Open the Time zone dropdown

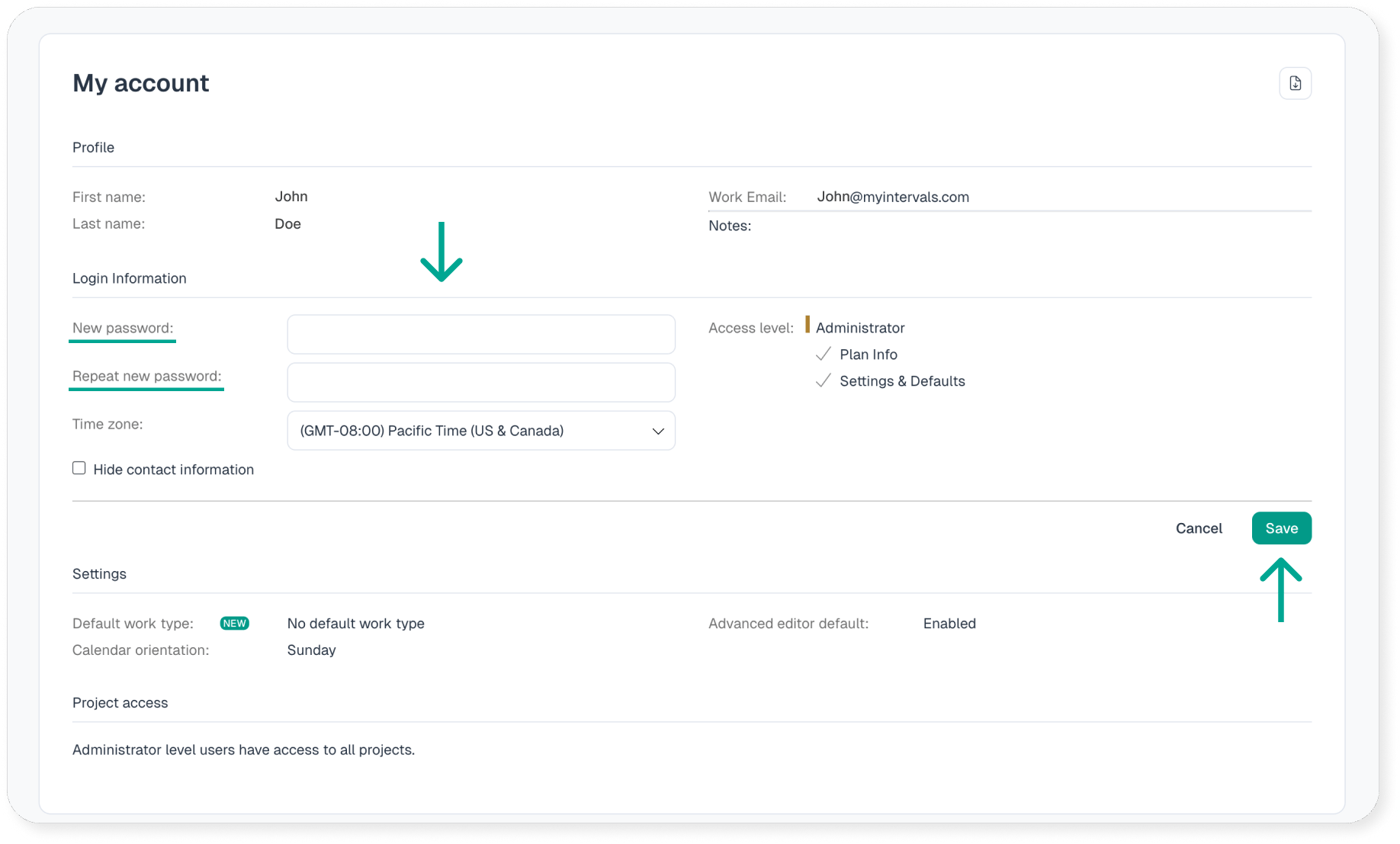[480, 431]
